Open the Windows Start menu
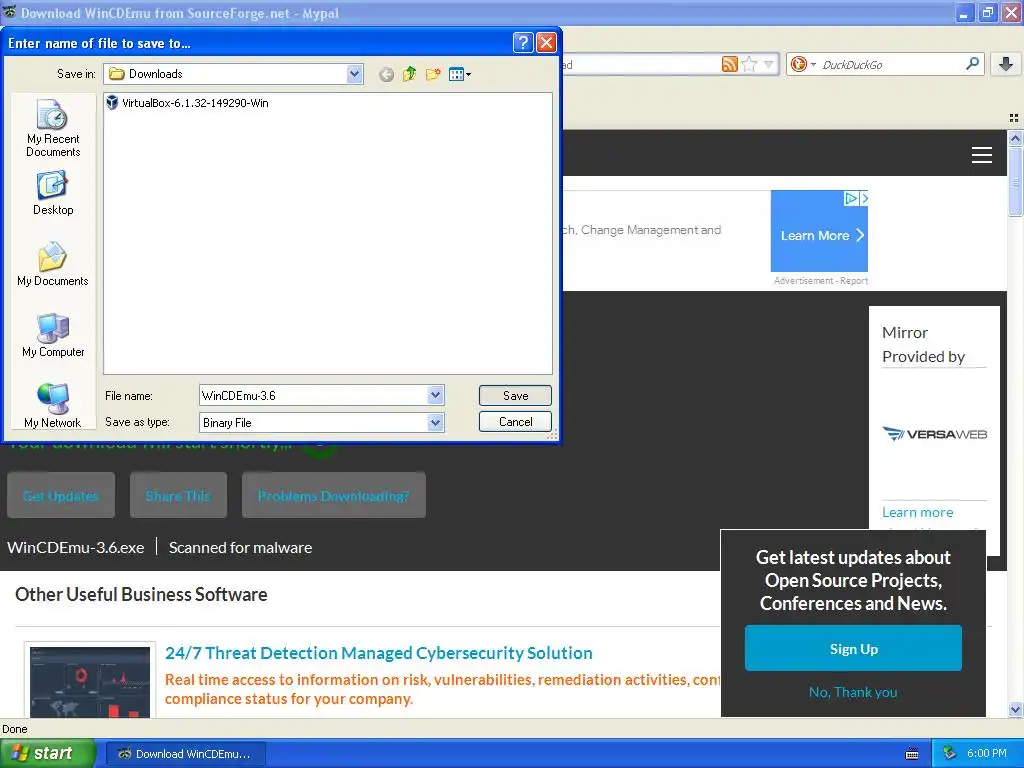 click(48, 754)
